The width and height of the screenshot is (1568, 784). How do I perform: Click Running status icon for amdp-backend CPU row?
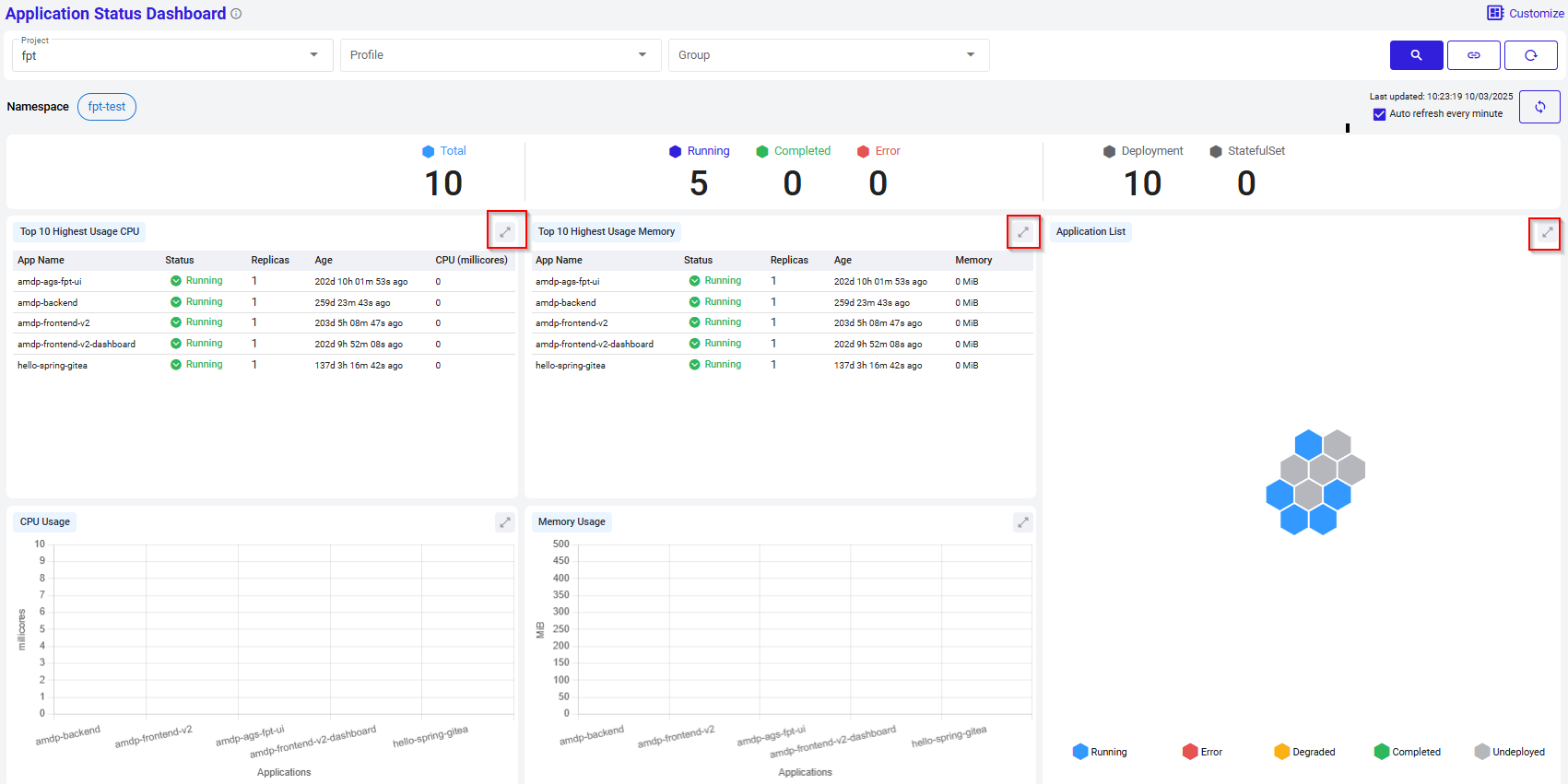coord(176,302)
